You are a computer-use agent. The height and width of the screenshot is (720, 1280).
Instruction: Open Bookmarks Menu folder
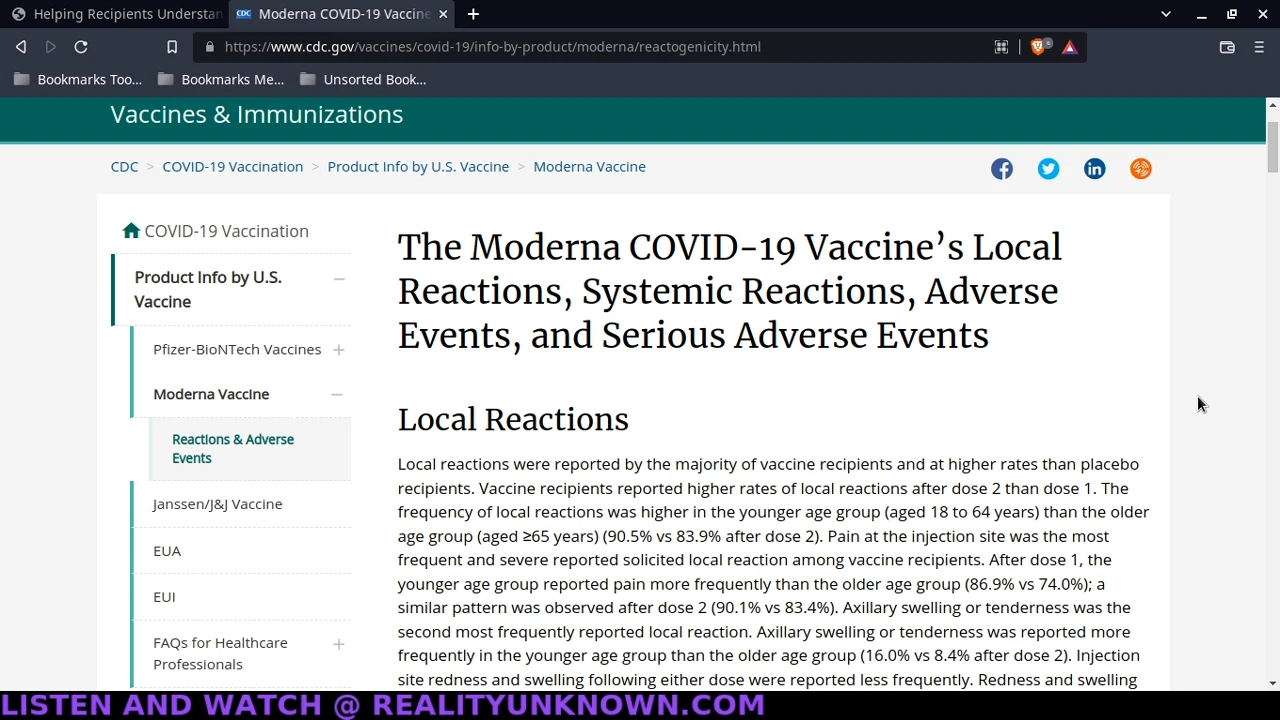(221, 79)
